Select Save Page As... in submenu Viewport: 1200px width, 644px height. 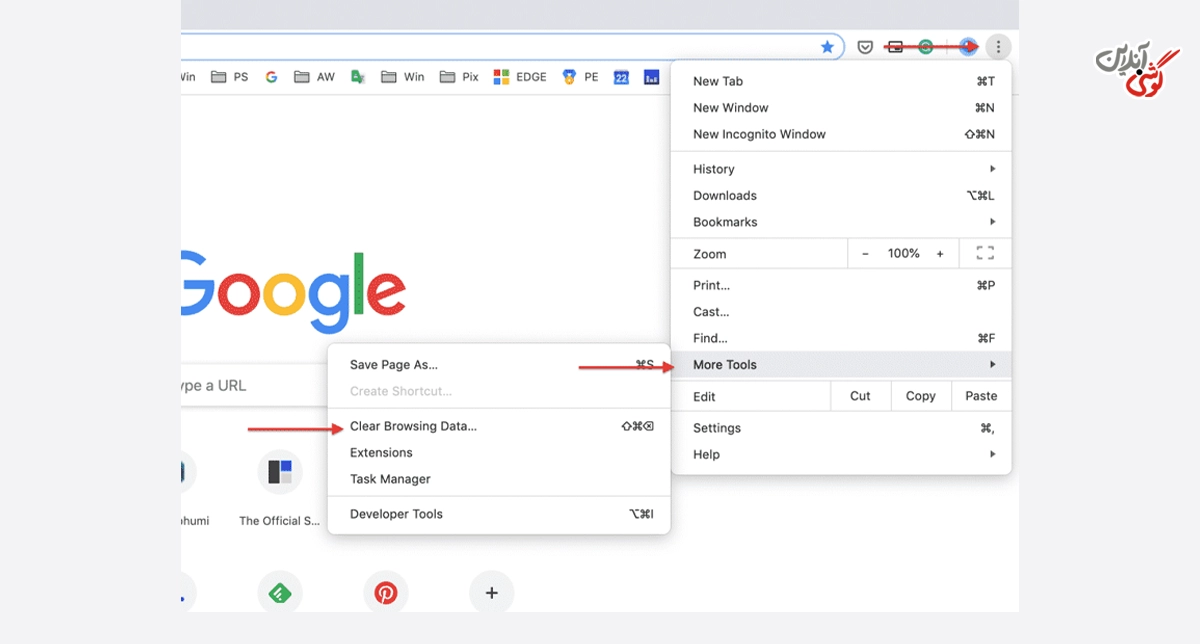coord(499,365)
